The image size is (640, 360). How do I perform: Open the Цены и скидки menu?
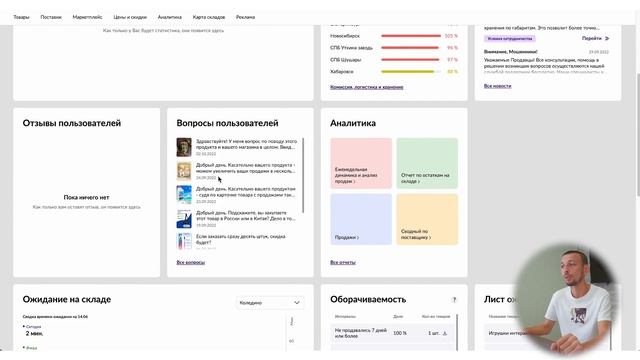130,17
